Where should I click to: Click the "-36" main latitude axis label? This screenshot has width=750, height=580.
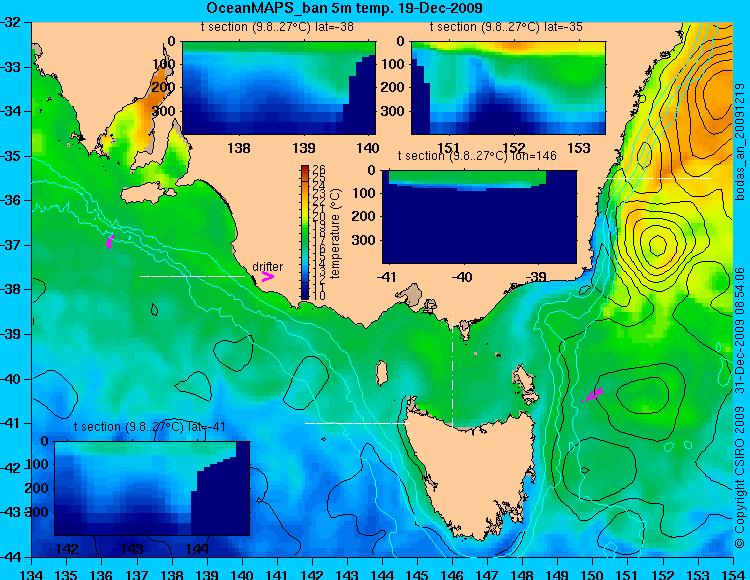(x=10, y=200)
